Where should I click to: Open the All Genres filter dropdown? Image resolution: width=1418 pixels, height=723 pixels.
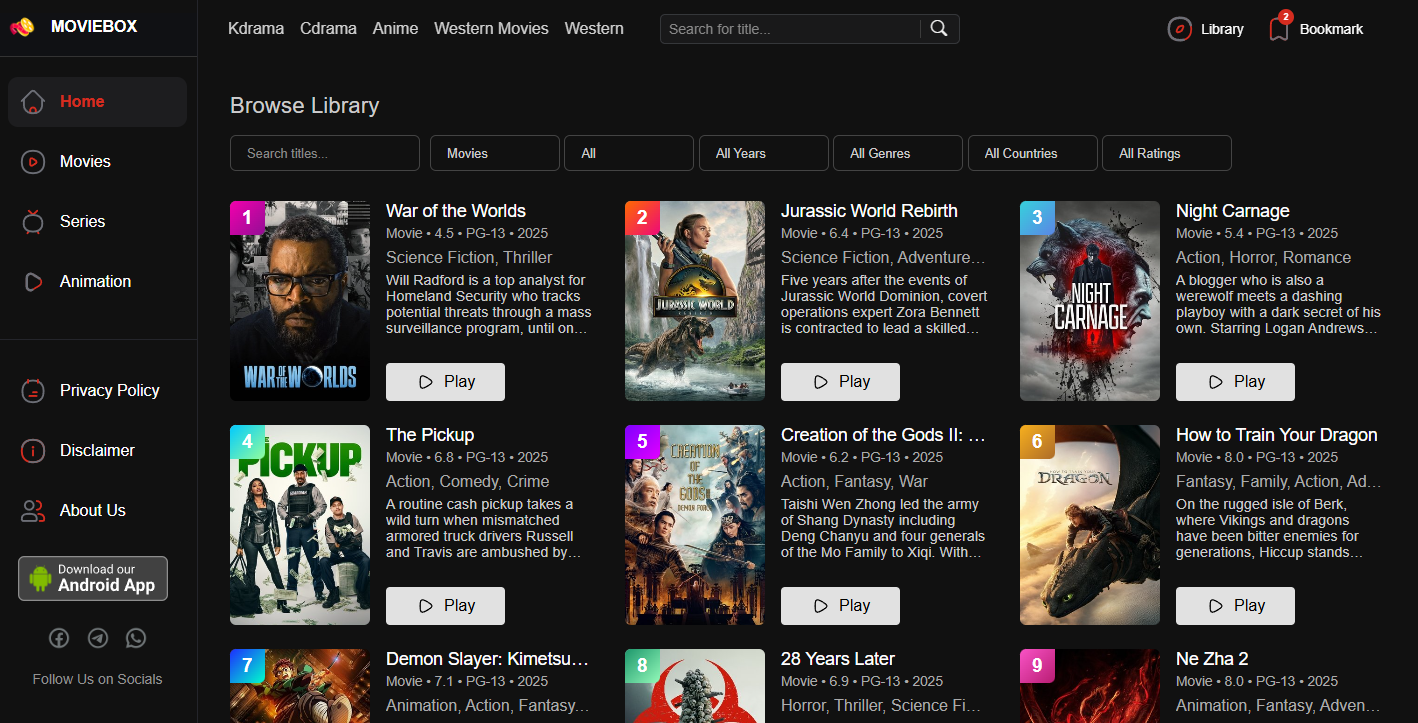pos(898,153)
